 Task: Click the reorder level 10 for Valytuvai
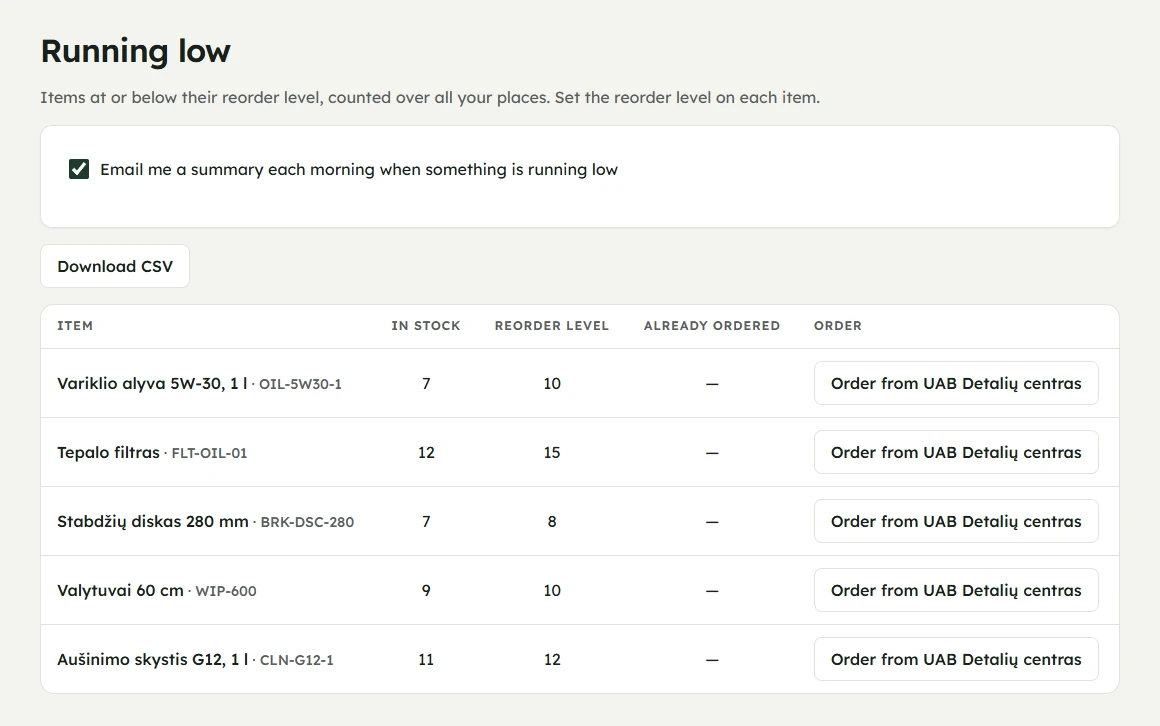(552, 590)
